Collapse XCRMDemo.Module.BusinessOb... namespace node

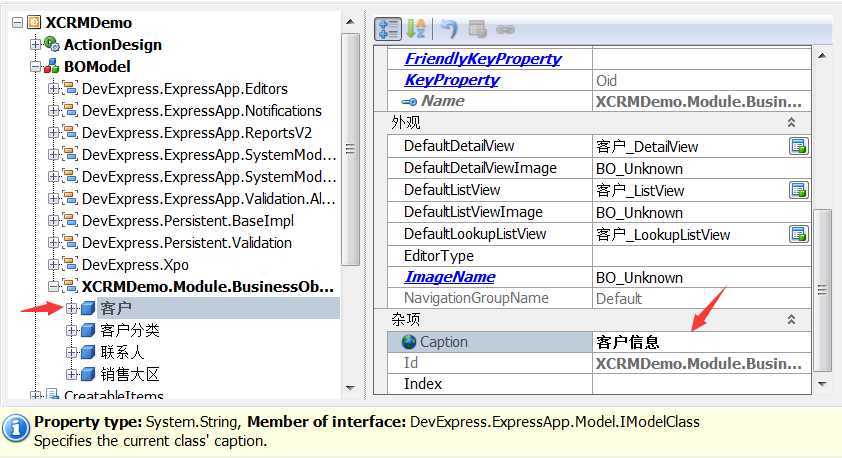(x=53, y=287)
